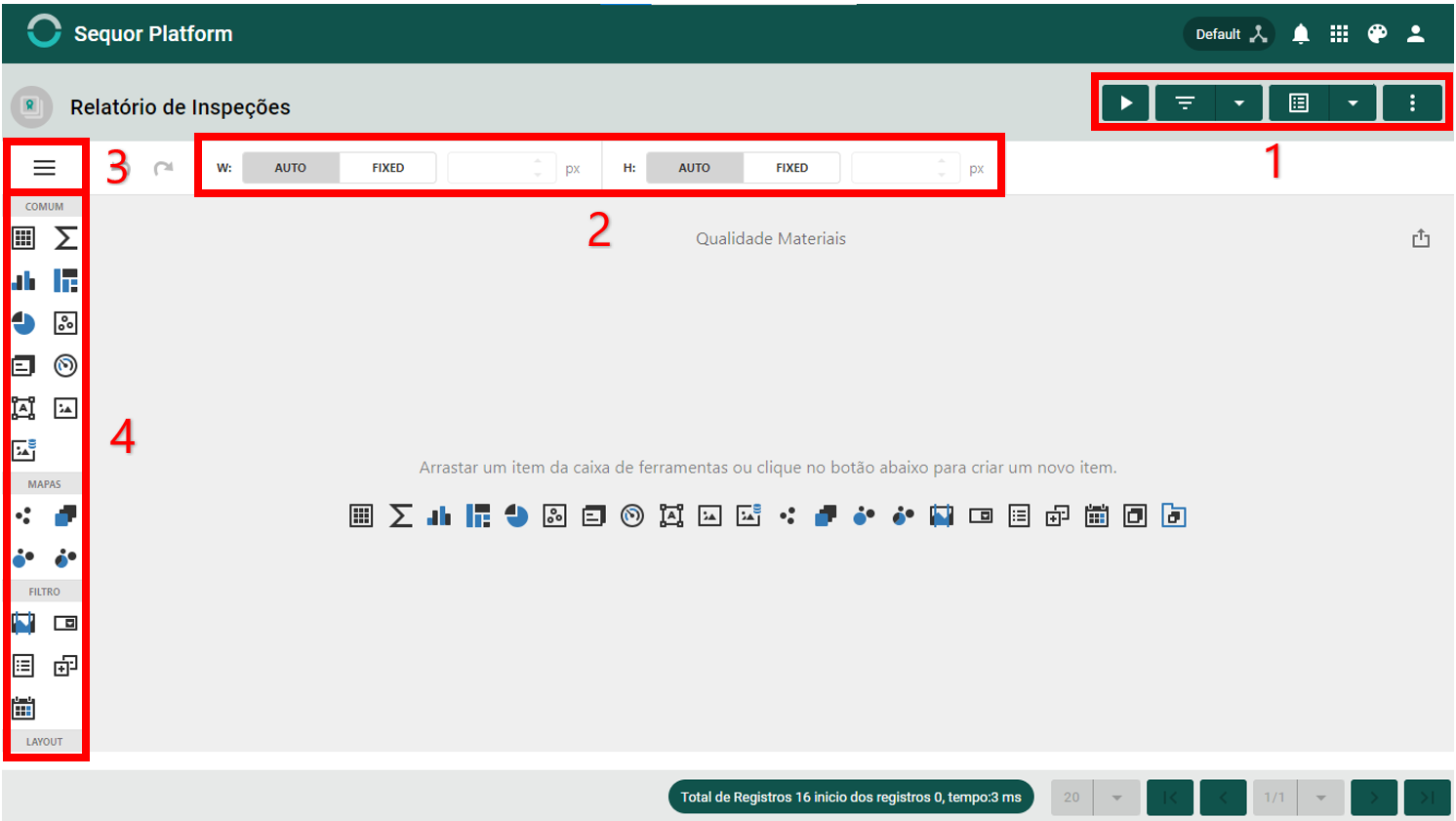Viewport: 1456px width, 821px height.
Task: Set height mode to FIXED
Action: [x=791, y=168]
